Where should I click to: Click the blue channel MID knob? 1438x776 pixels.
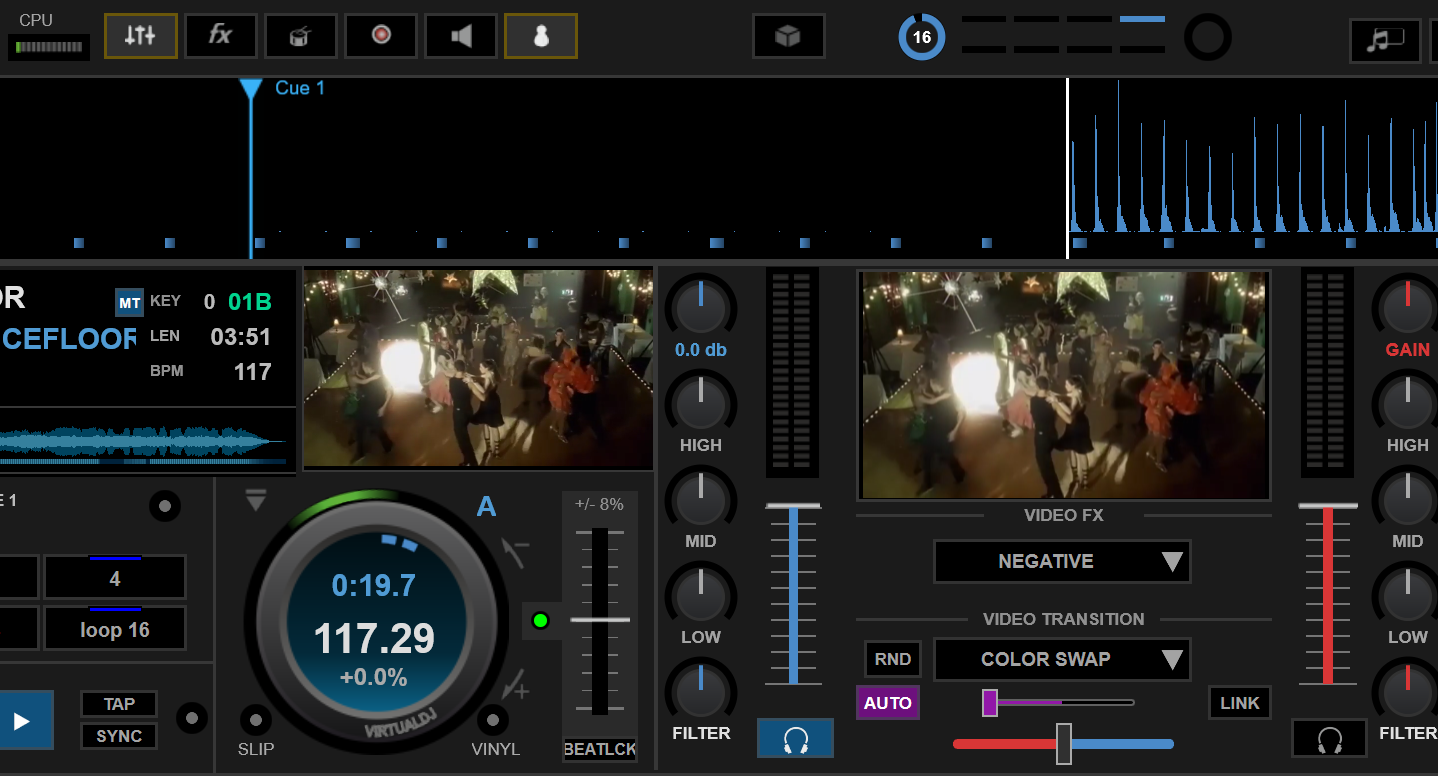pos(701,498)
